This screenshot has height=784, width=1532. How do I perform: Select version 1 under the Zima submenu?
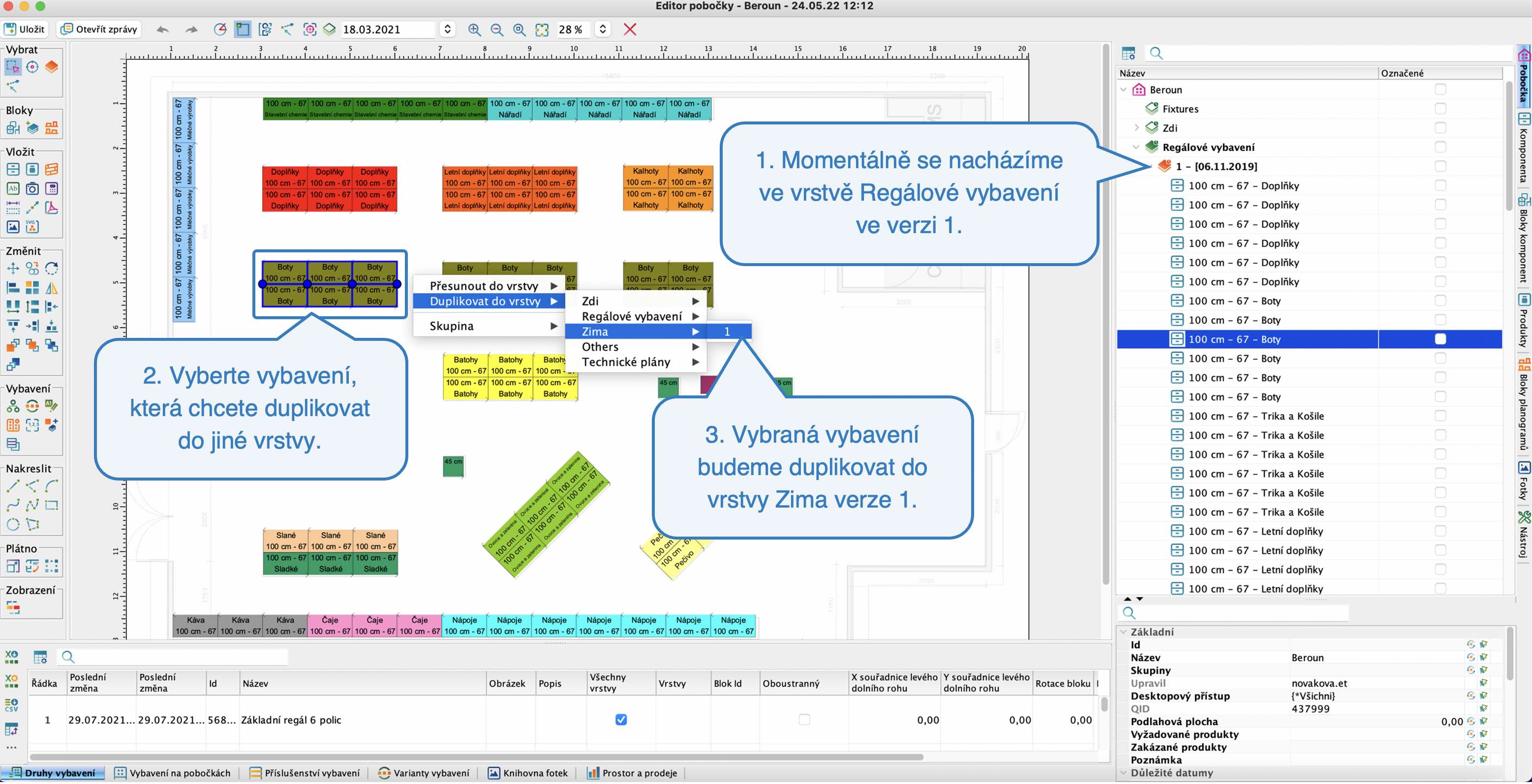pyautogui.click(x=729, y=332)
